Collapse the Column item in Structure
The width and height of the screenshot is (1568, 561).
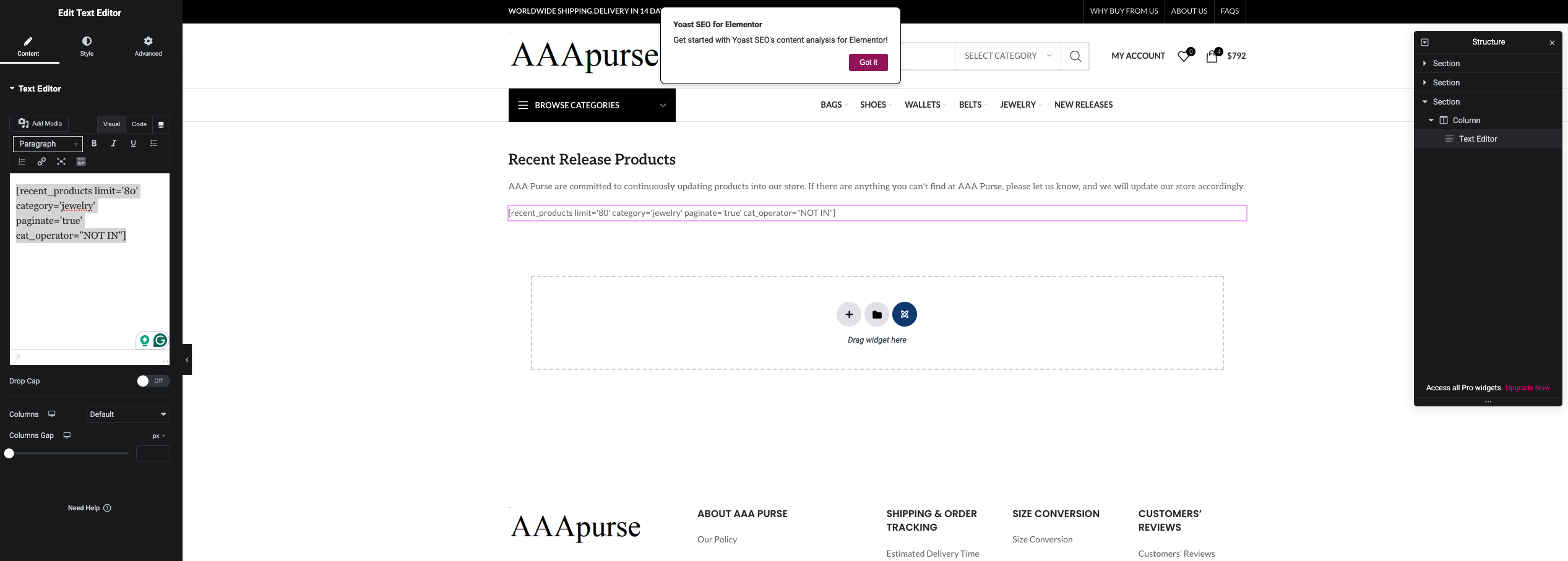click(x=1431, y=121)
